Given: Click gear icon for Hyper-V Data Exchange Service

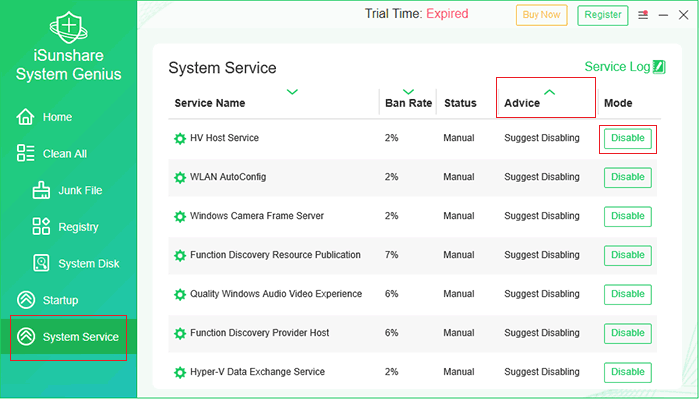Looking at the screenshot, I should tap(179, 372).
